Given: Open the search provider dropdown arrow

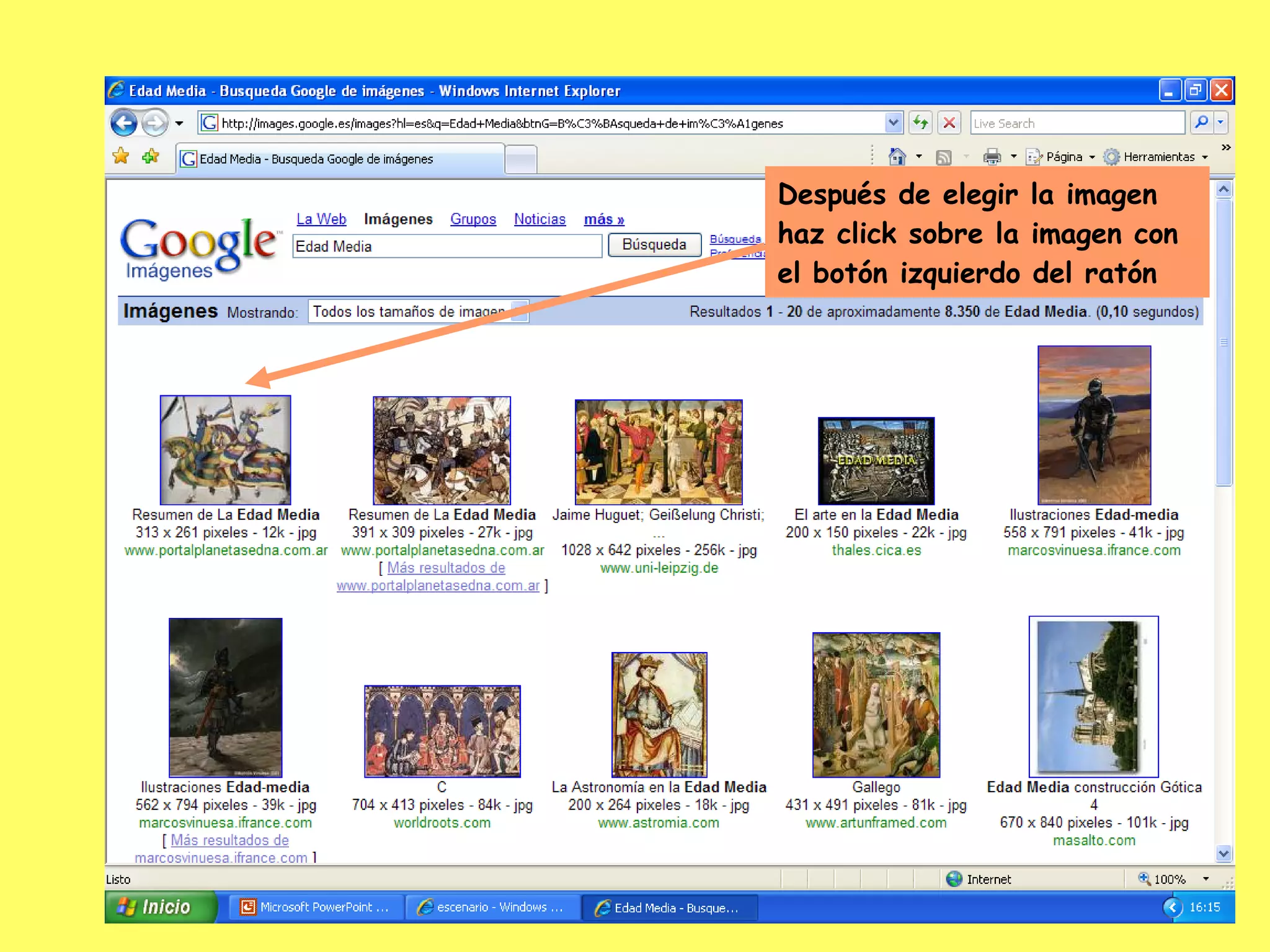Looking at the screenshot, I should (1220, 123).
